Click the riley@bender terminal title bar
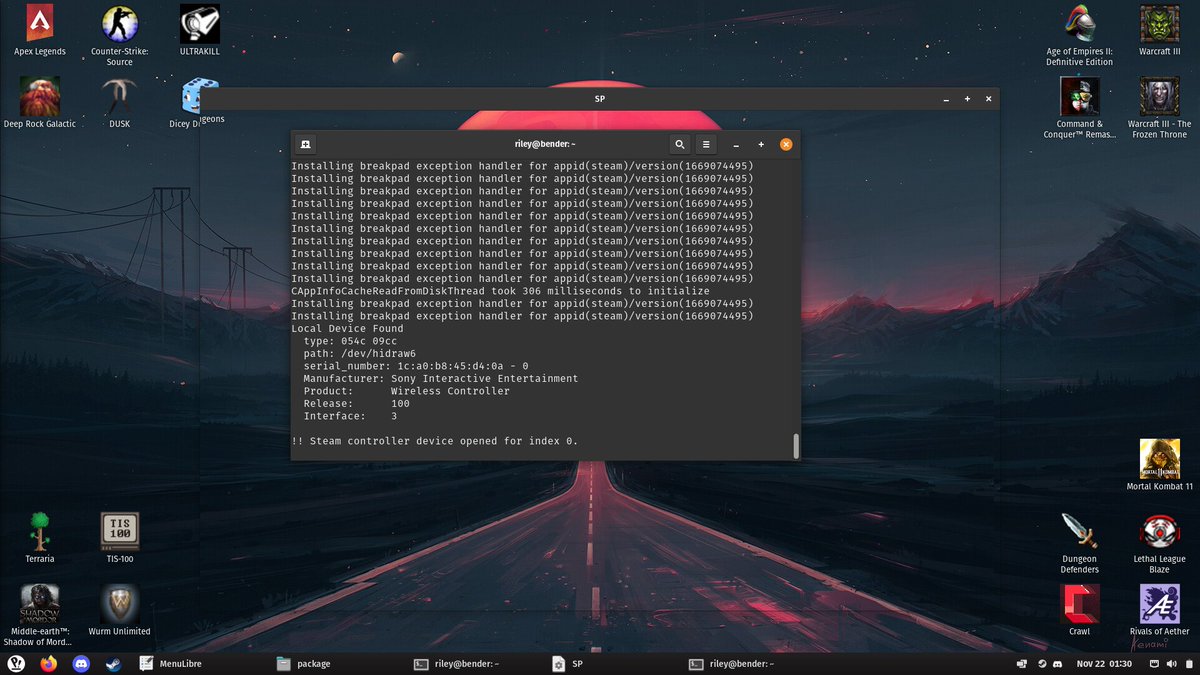 [545, 144]
